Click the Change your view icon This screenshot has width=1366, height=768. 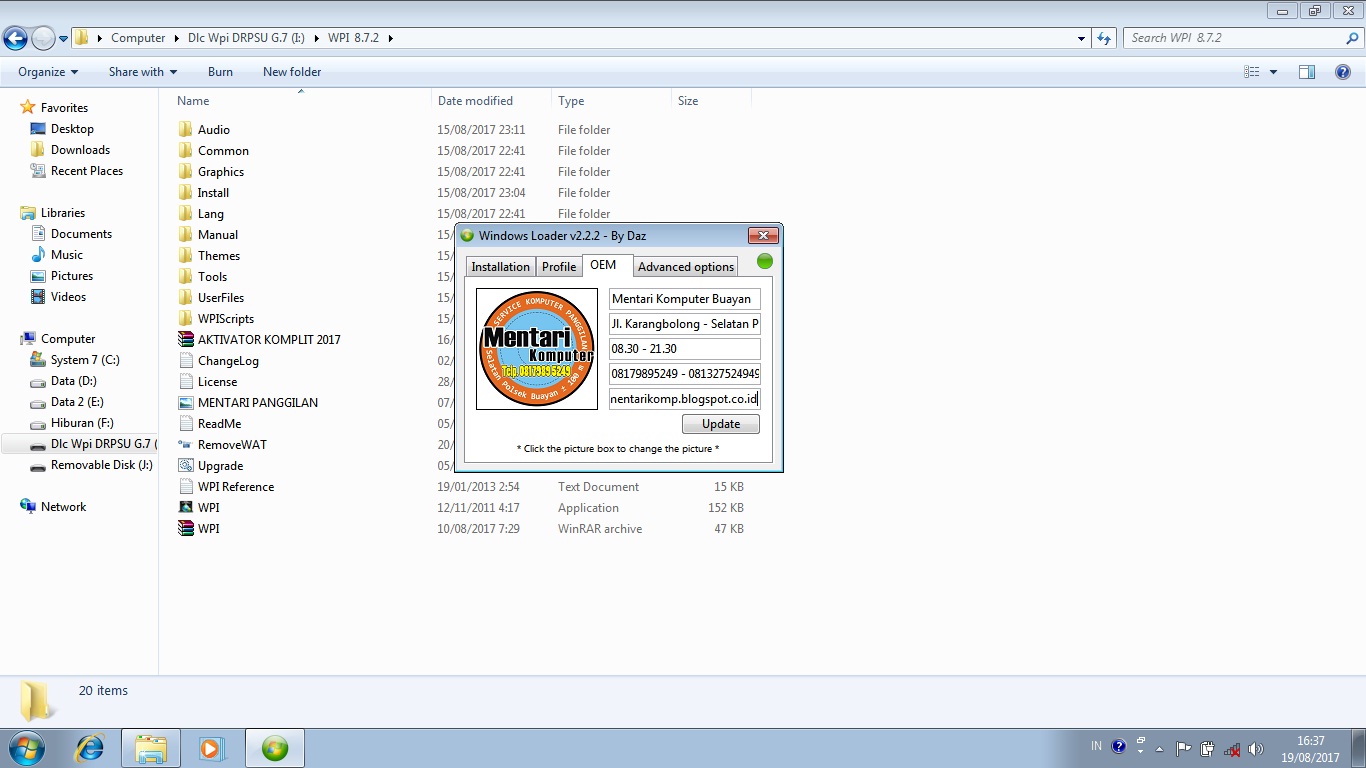click(1251, 72)
